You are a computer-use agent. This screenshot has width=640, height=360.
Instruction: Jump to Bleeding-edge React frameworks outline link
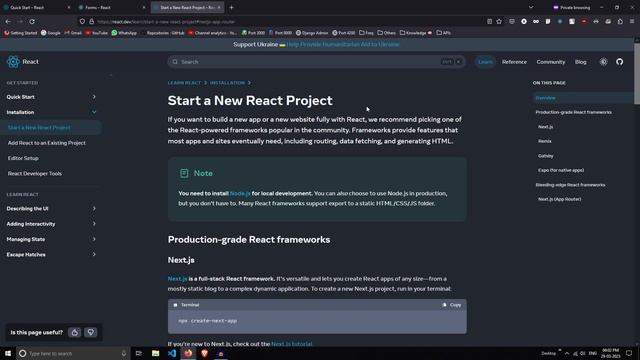tap(570, 185)
